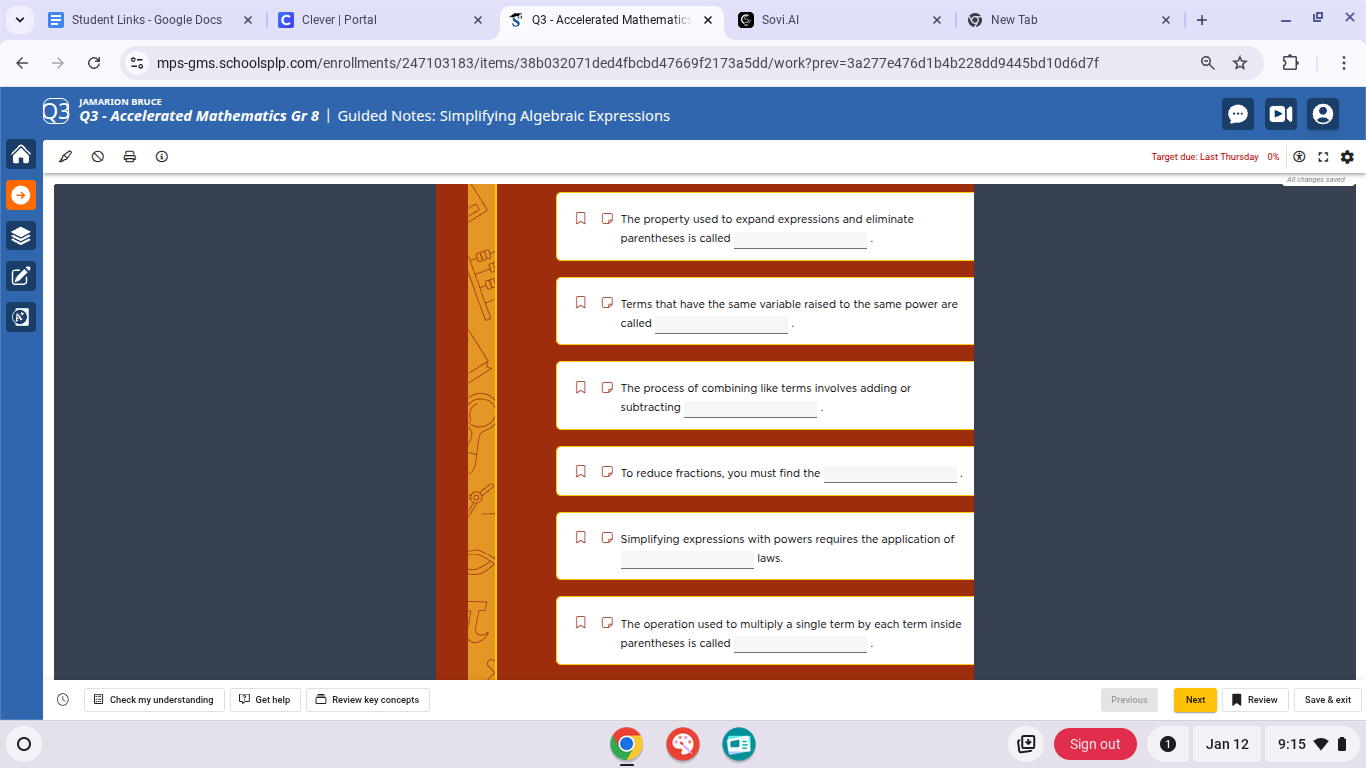The image size is (1366, 768).
Task: Bookmark the 'combining like terms' question
Action: click(580, 387)
